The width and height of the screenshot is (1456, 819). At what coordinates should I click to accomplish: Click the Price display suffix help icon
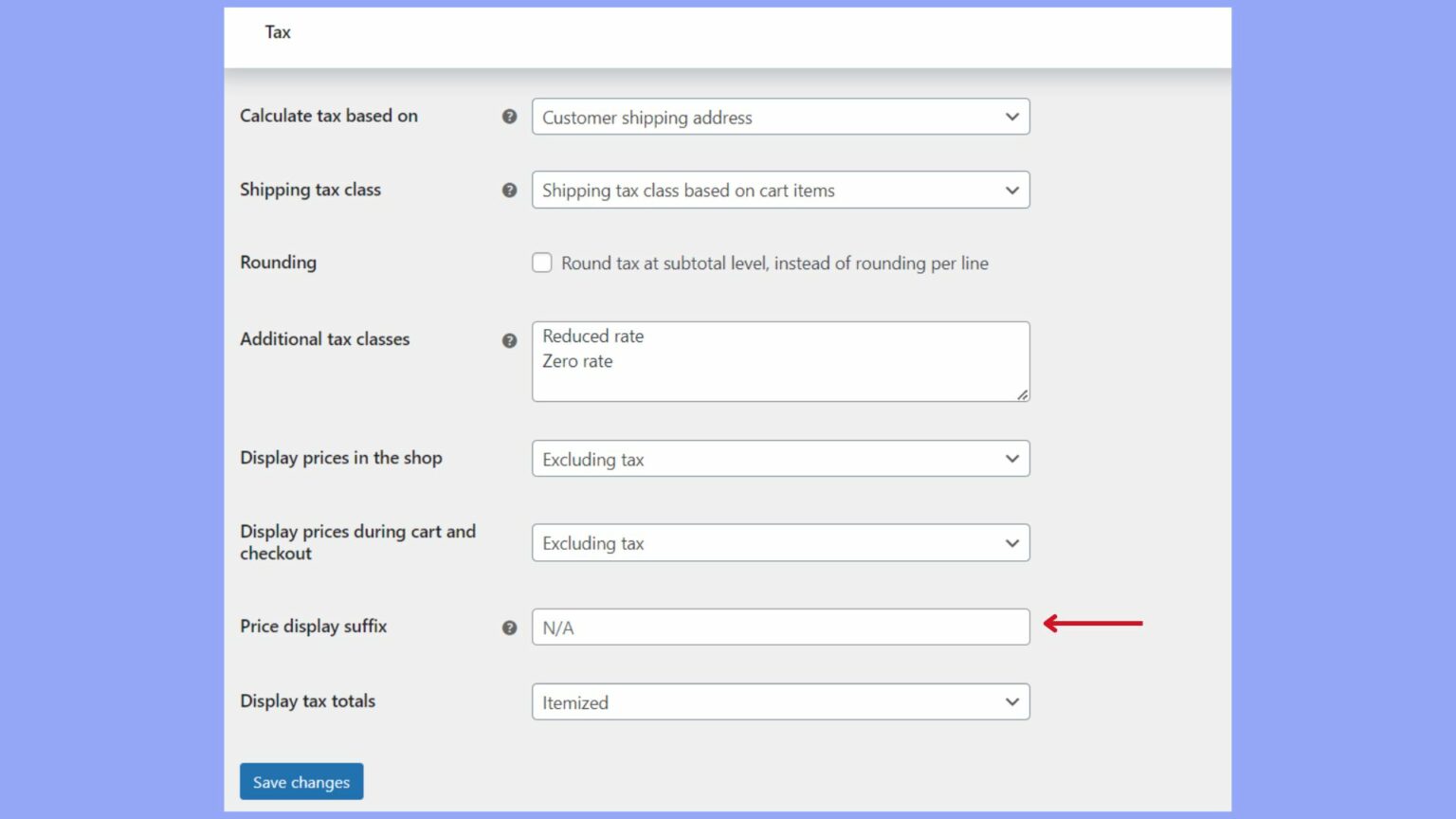pyautogui.click(x=510, y=628)
